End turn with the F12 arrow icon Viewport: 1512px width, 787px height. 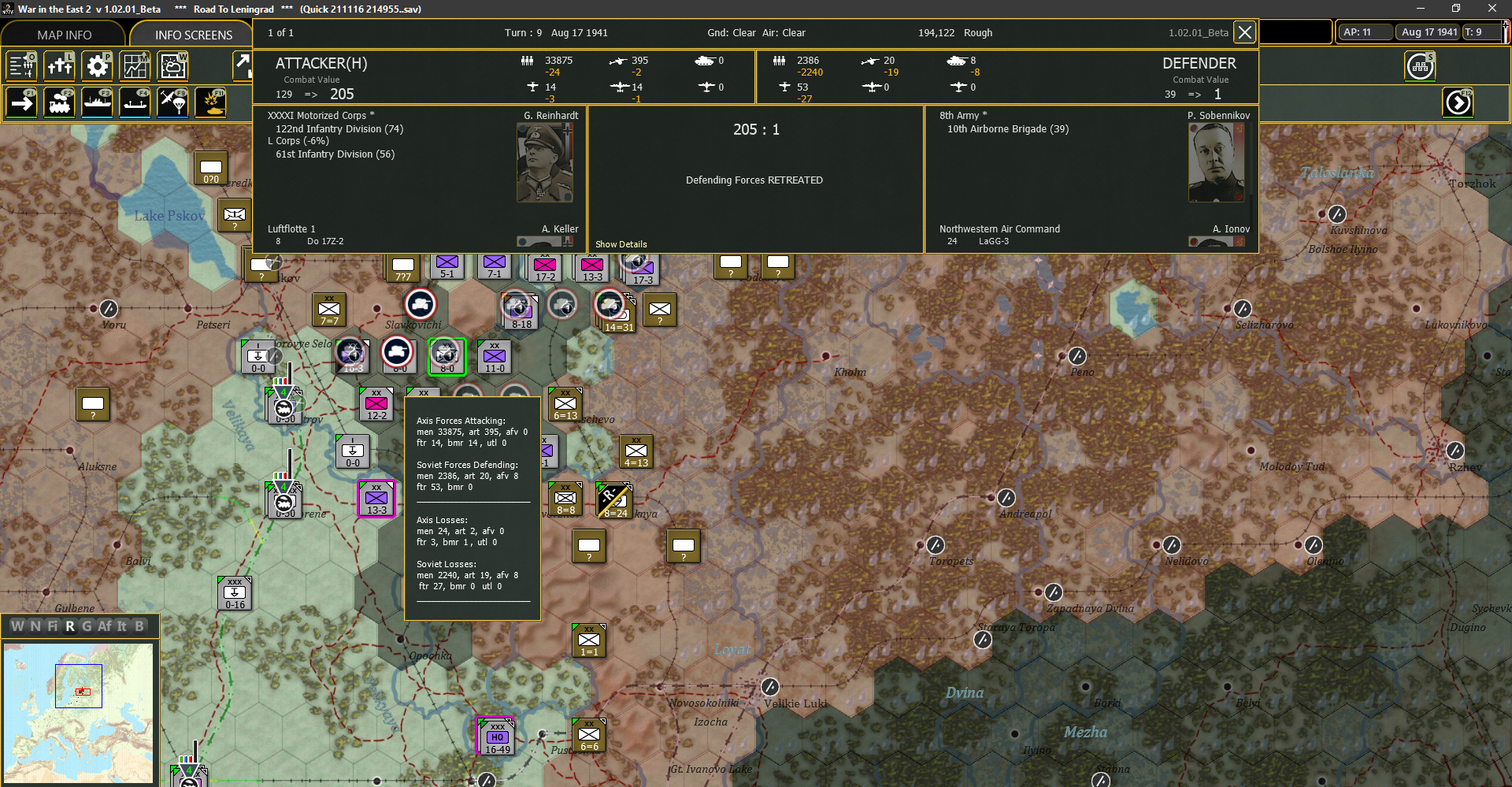point(1458,103)
